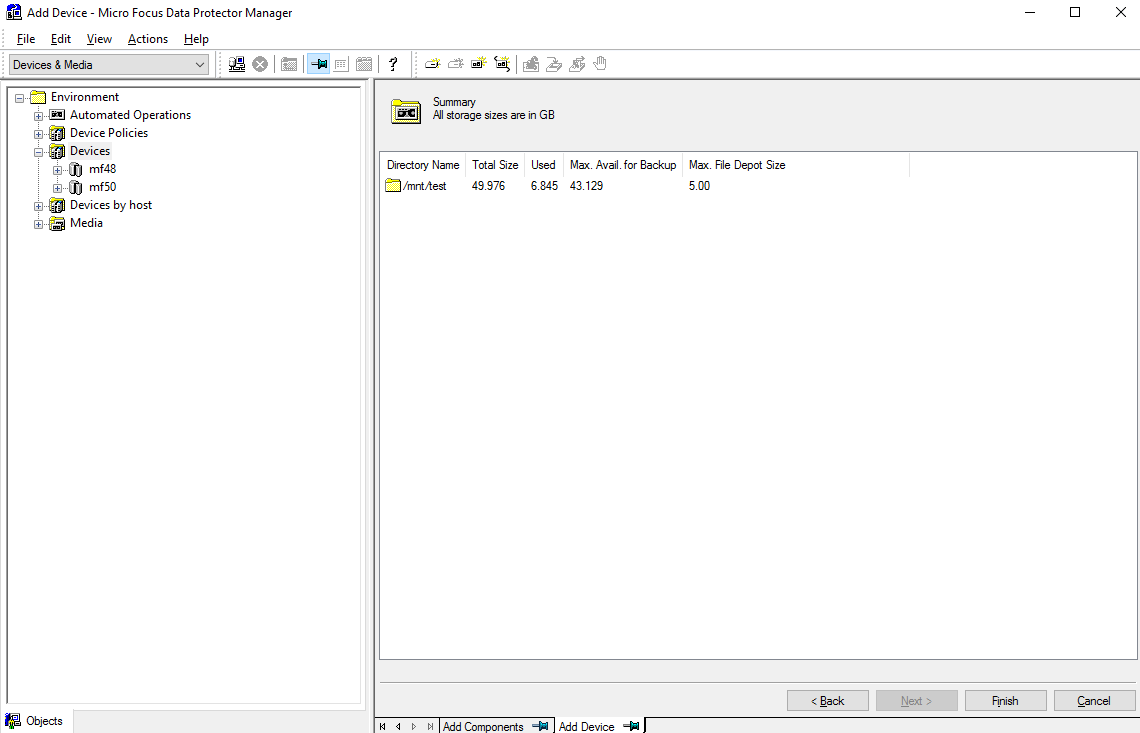Viewport: 1140px width, 733px height.
Task: Click the window-shaped icon right of Abort
Action: coord(289,64)
